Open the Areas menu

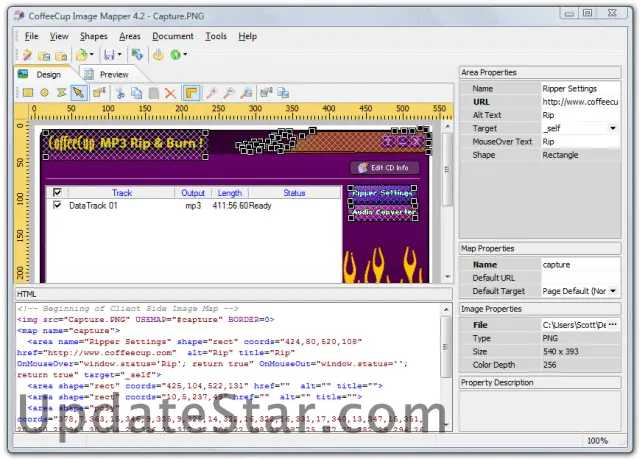tap(130, 36)
